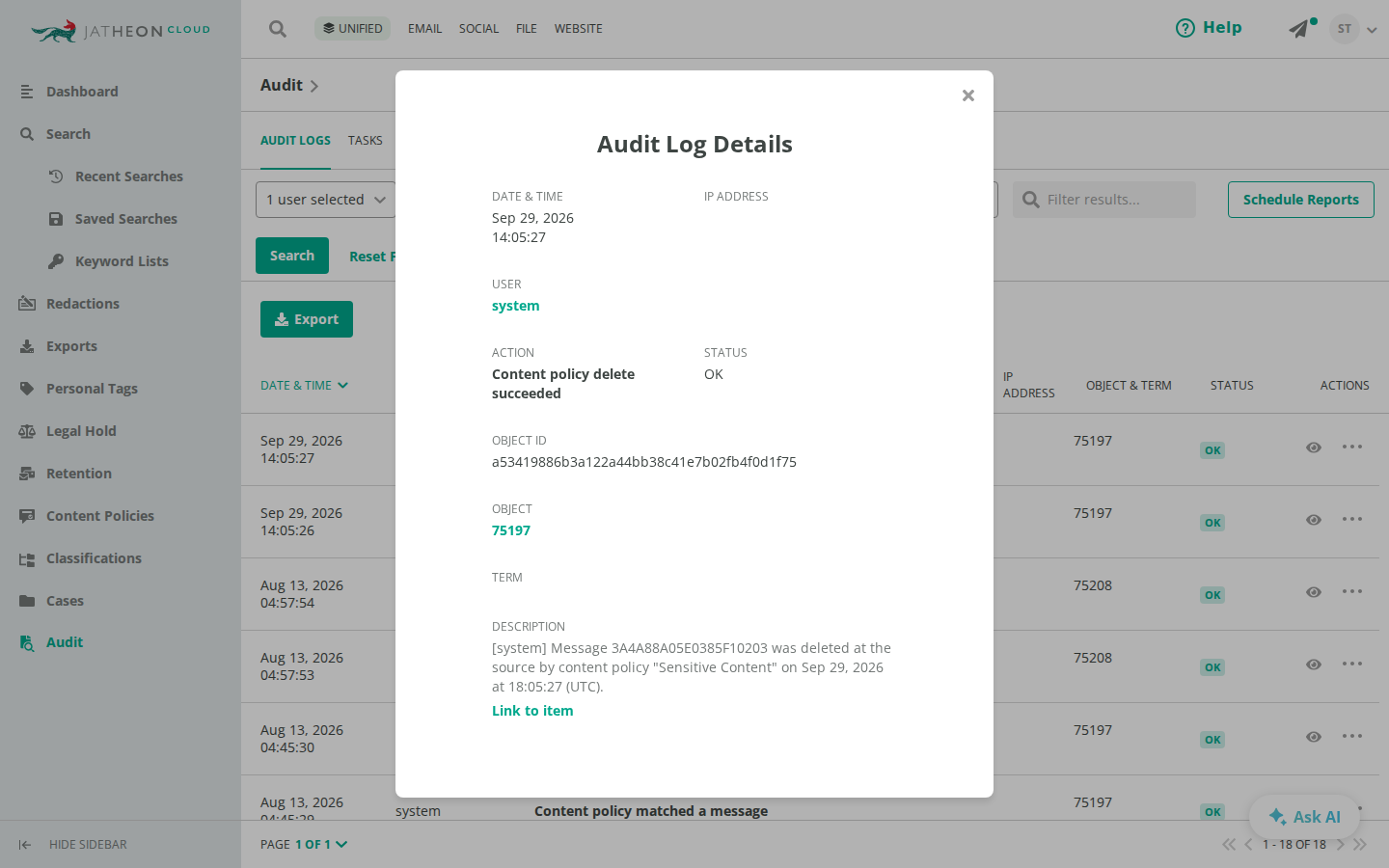
Task: Open more actions for Aug 13 04:57:54 row
Action: (x=1352, y=591)
